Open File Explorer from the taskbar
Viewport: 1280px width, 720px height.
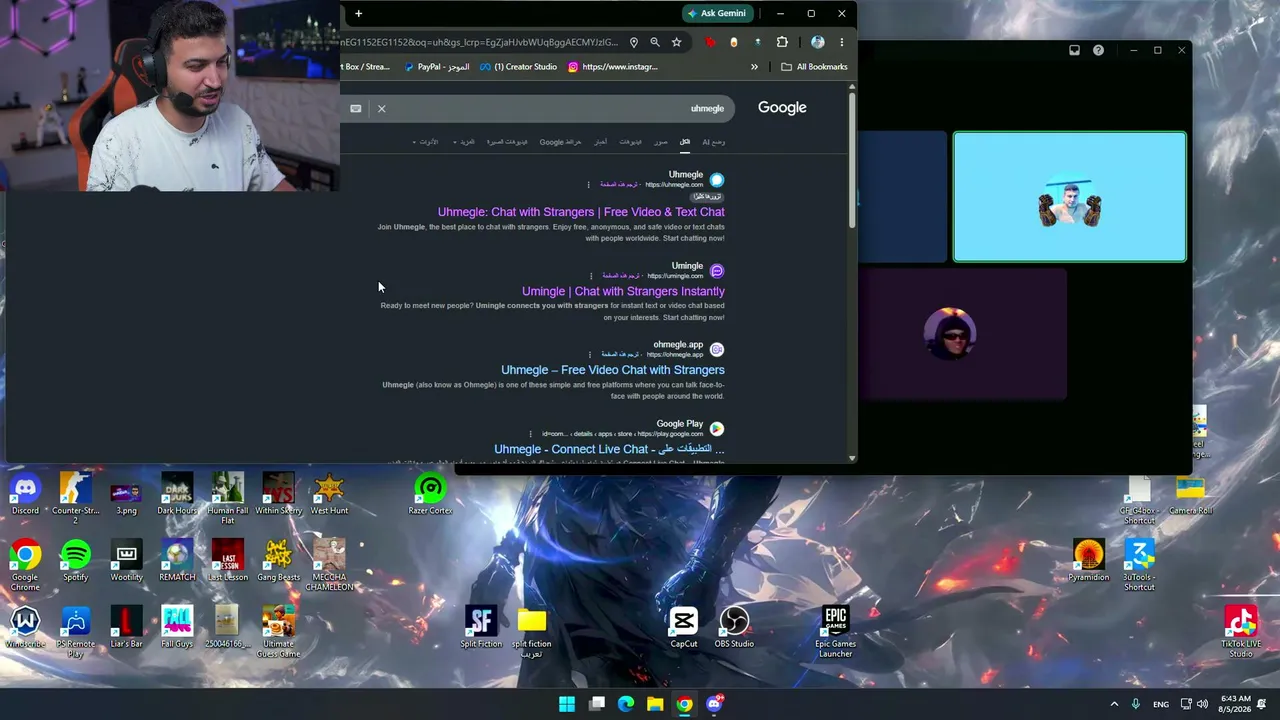(x=655, y=704)
